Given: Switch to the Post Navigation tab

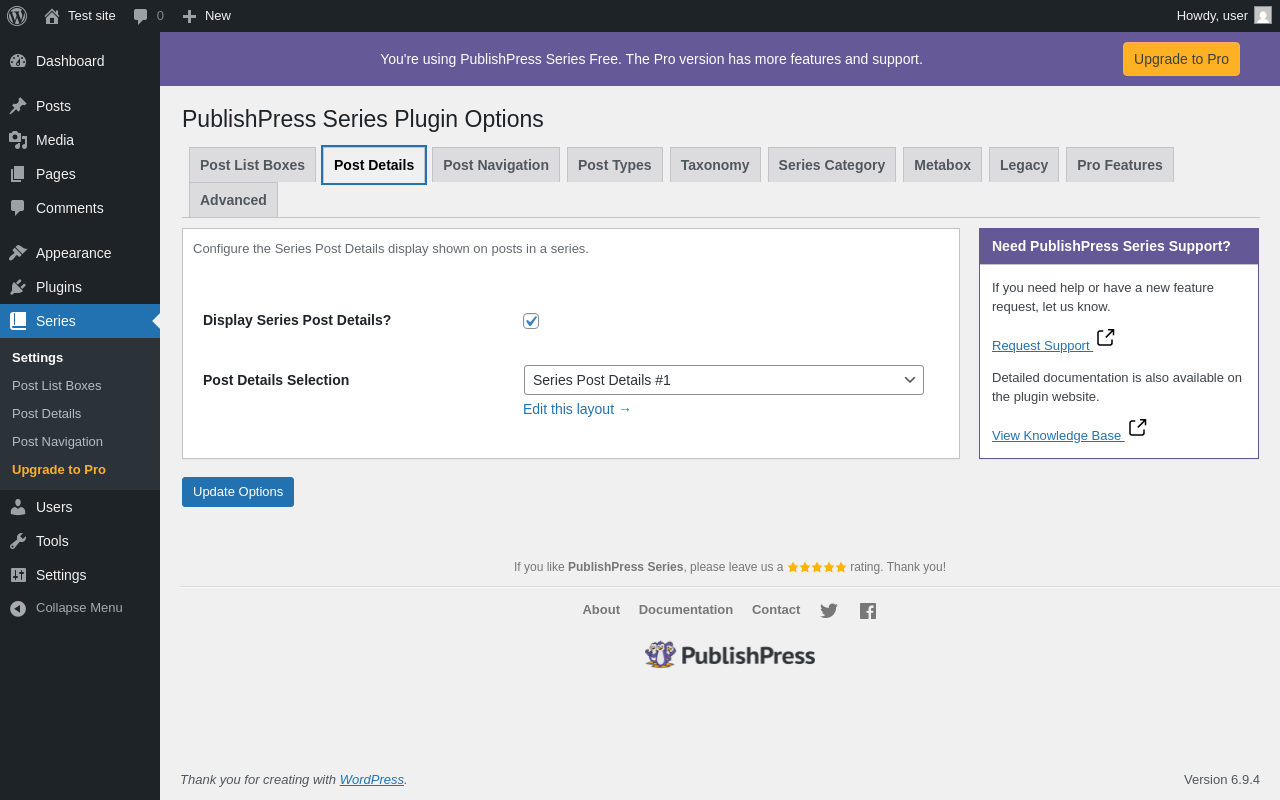Looking at the screenshot, I should coord(496,165).
